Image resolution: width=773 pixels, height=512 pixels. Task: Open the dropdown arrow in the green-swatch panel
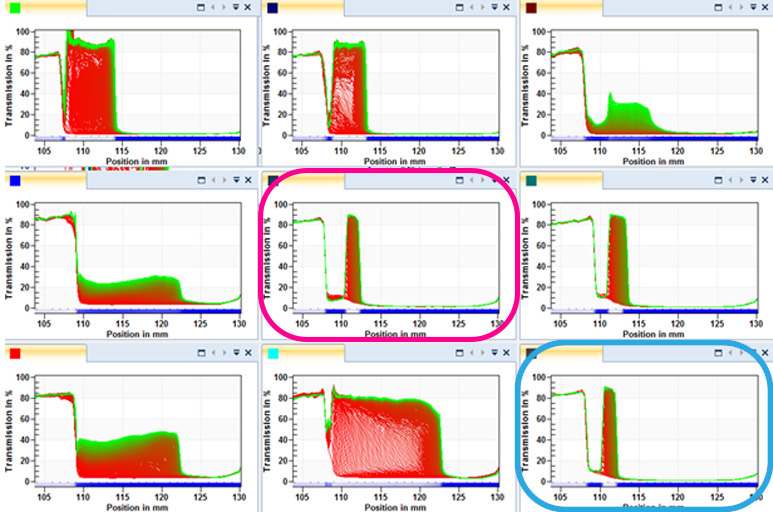236,7
